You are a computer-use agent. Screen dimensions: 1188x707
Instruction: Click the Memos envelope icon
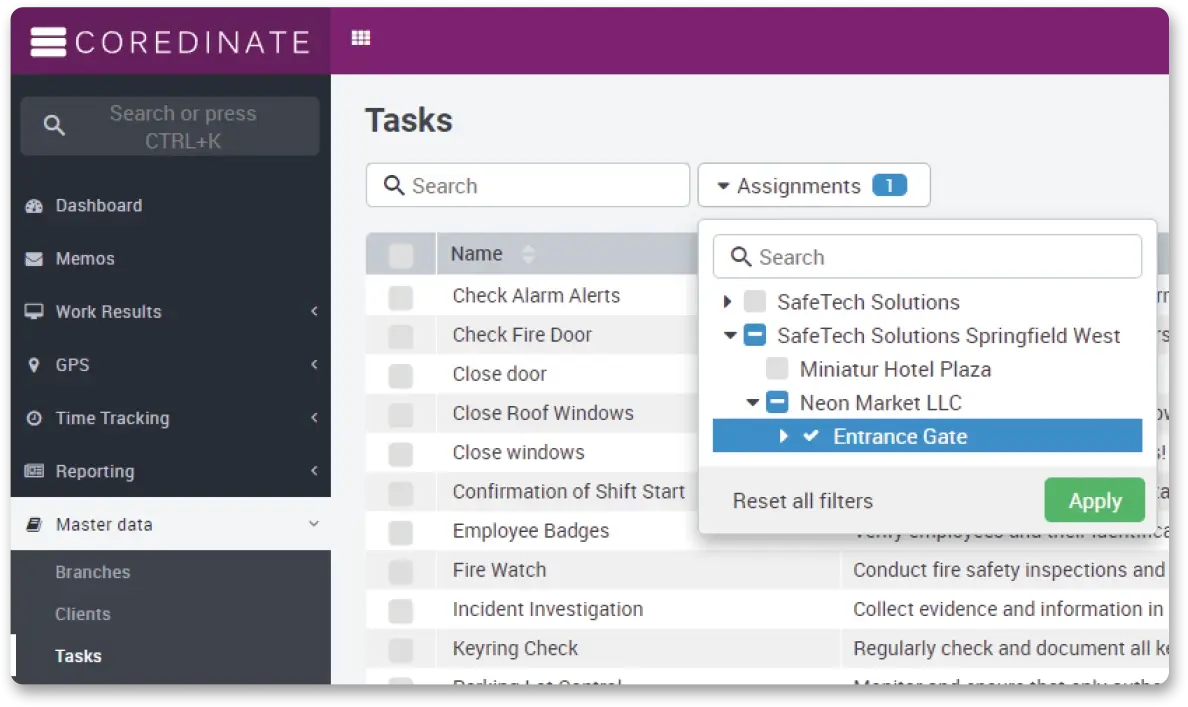(35, 259)
